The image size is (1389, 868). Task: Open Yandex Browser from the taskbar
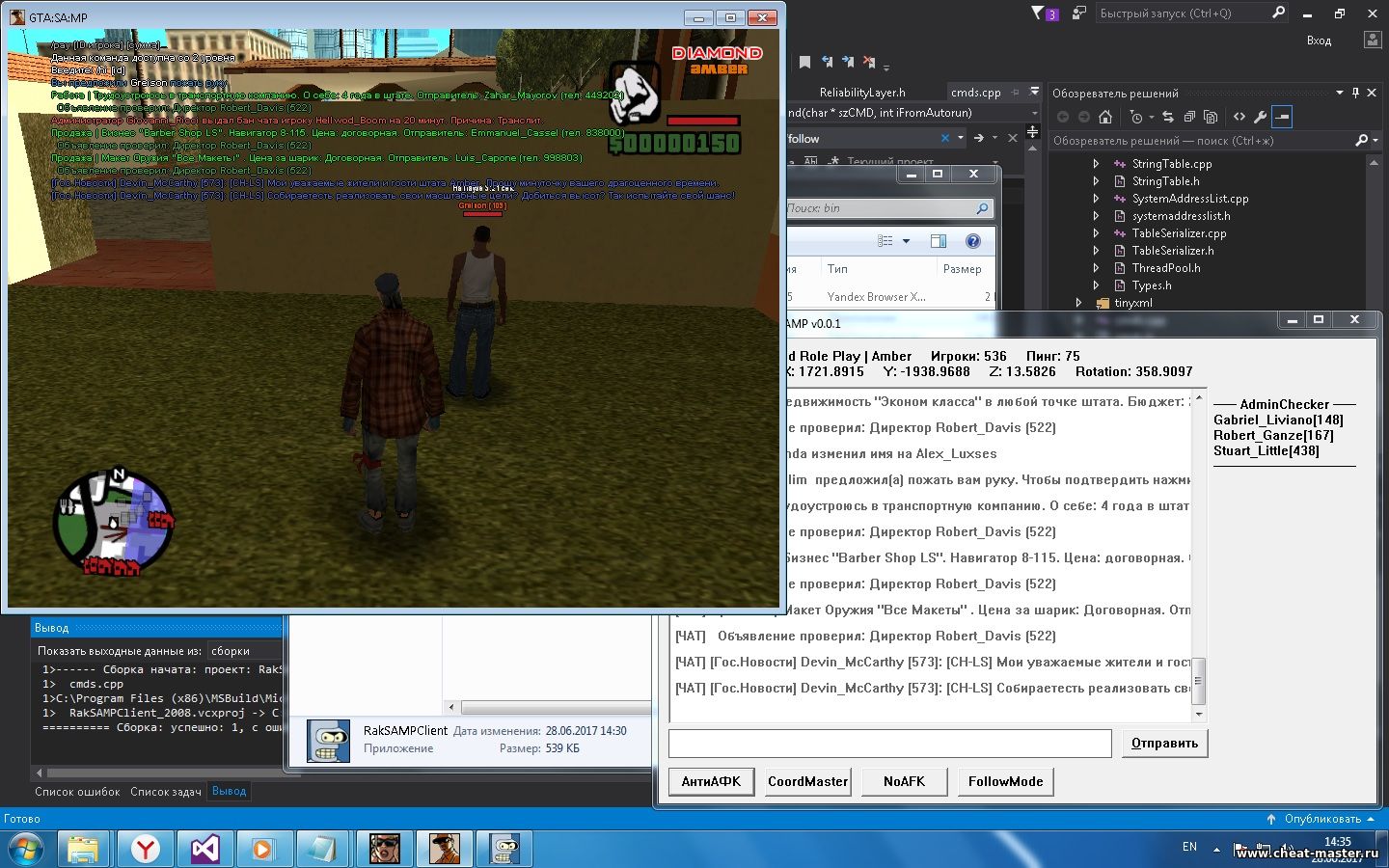145,849
